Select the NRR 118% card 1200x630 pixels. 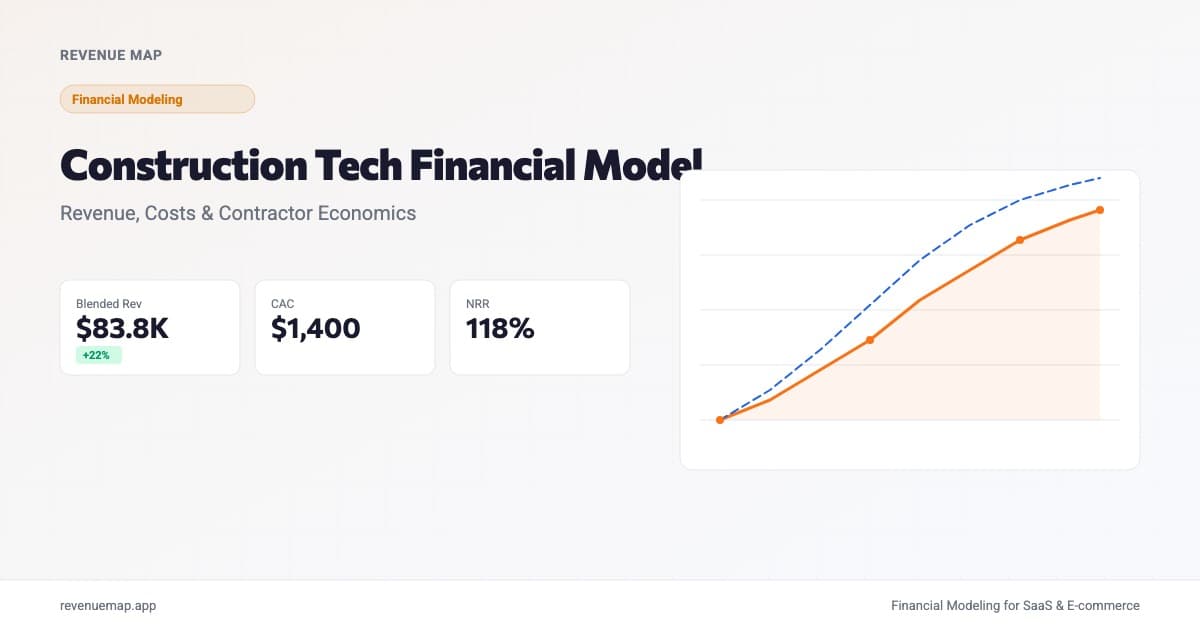pyautogui.click(x=540, y=327)
